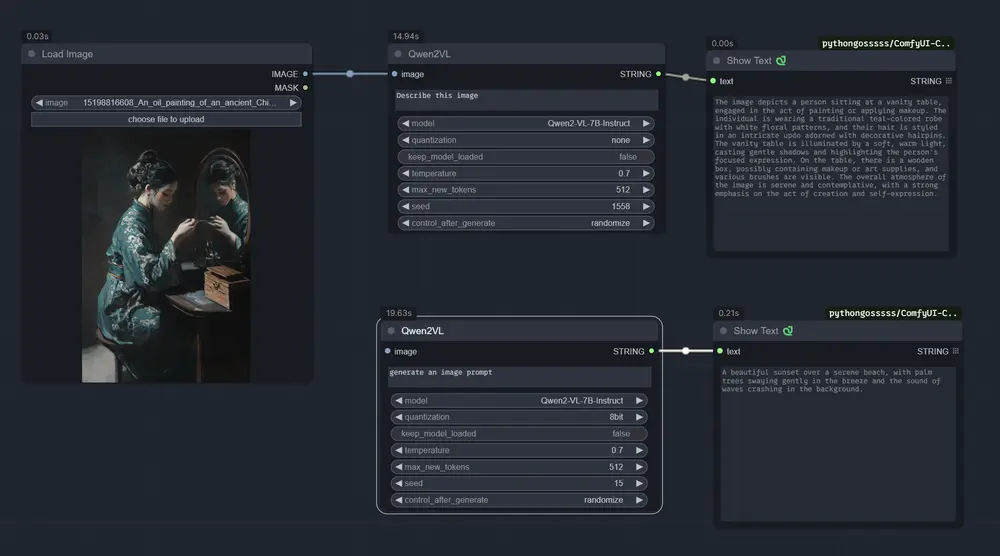Open the model dropdown on the Qwen2VL node with seed 15

pyautogui.click(x=519, y=400)
